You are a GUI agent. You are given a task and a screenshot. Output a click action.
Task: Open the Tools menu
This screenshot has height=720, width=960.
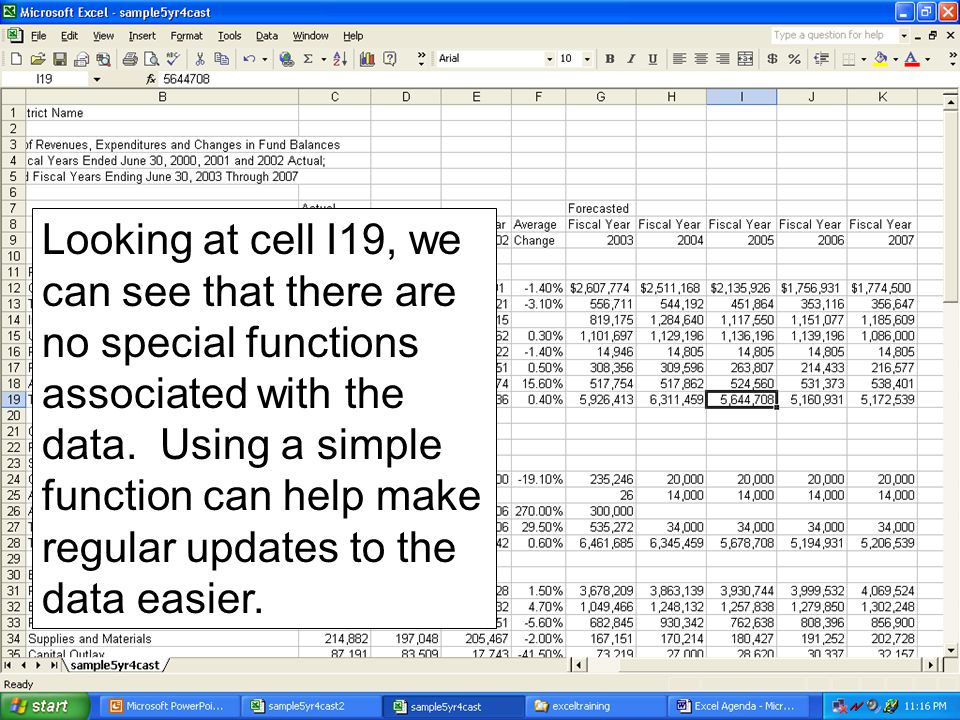[x=230, y=36]
